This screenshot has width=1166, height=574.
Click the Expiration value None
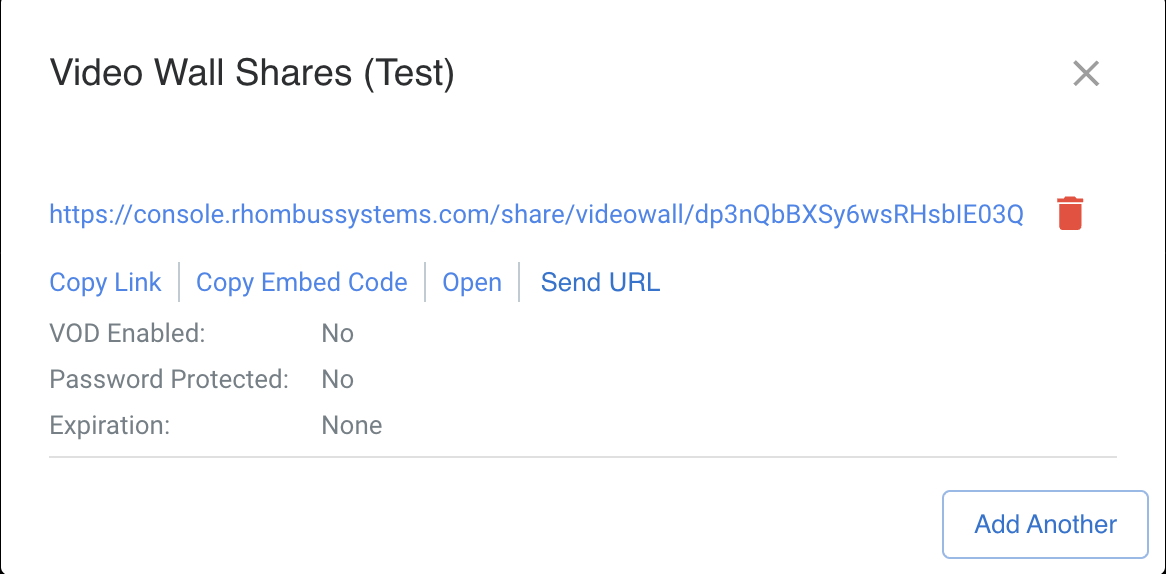(351, 425)
